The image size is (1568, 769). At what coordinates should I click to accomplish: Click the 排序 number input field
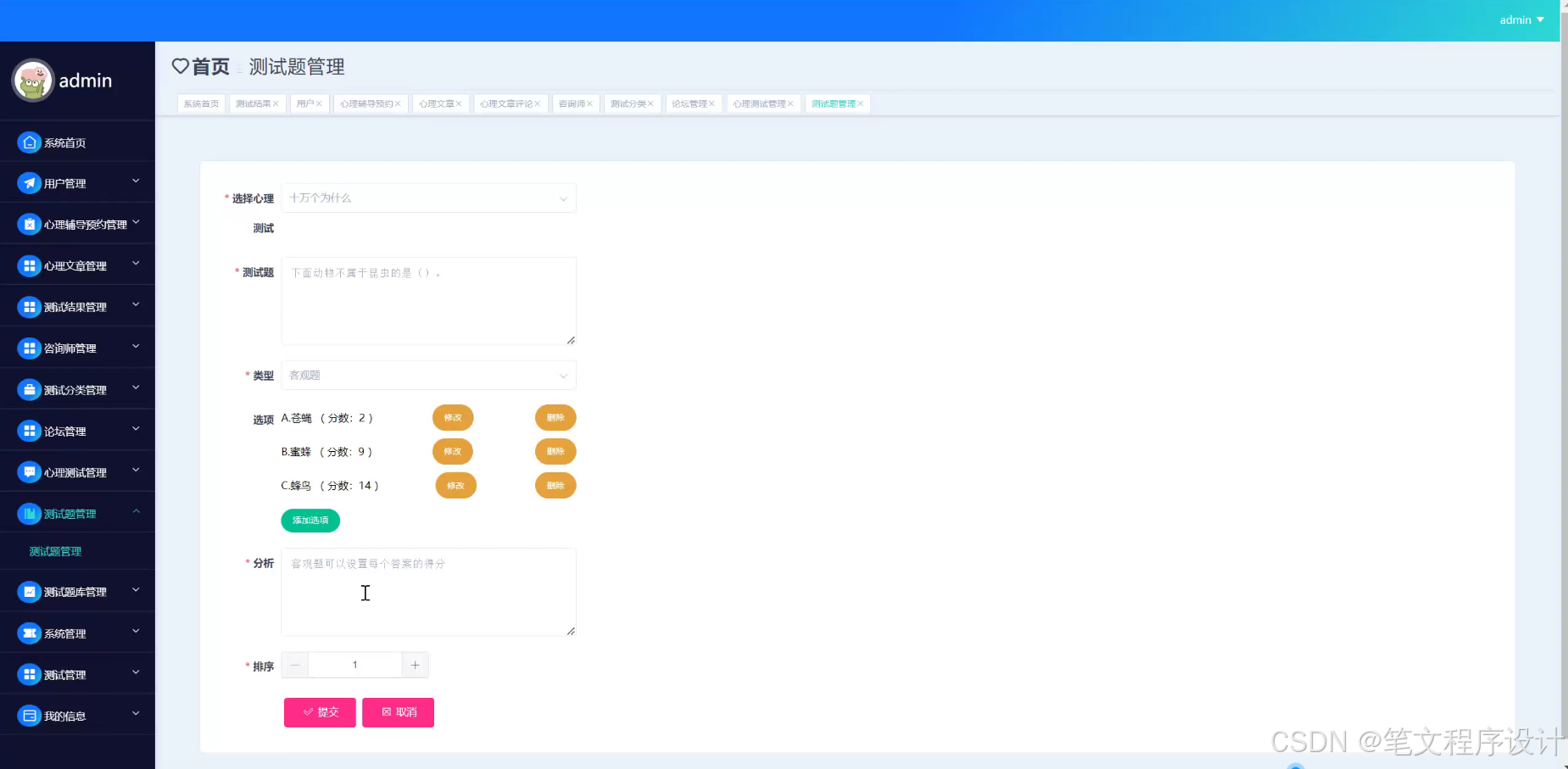pos(354,665)
